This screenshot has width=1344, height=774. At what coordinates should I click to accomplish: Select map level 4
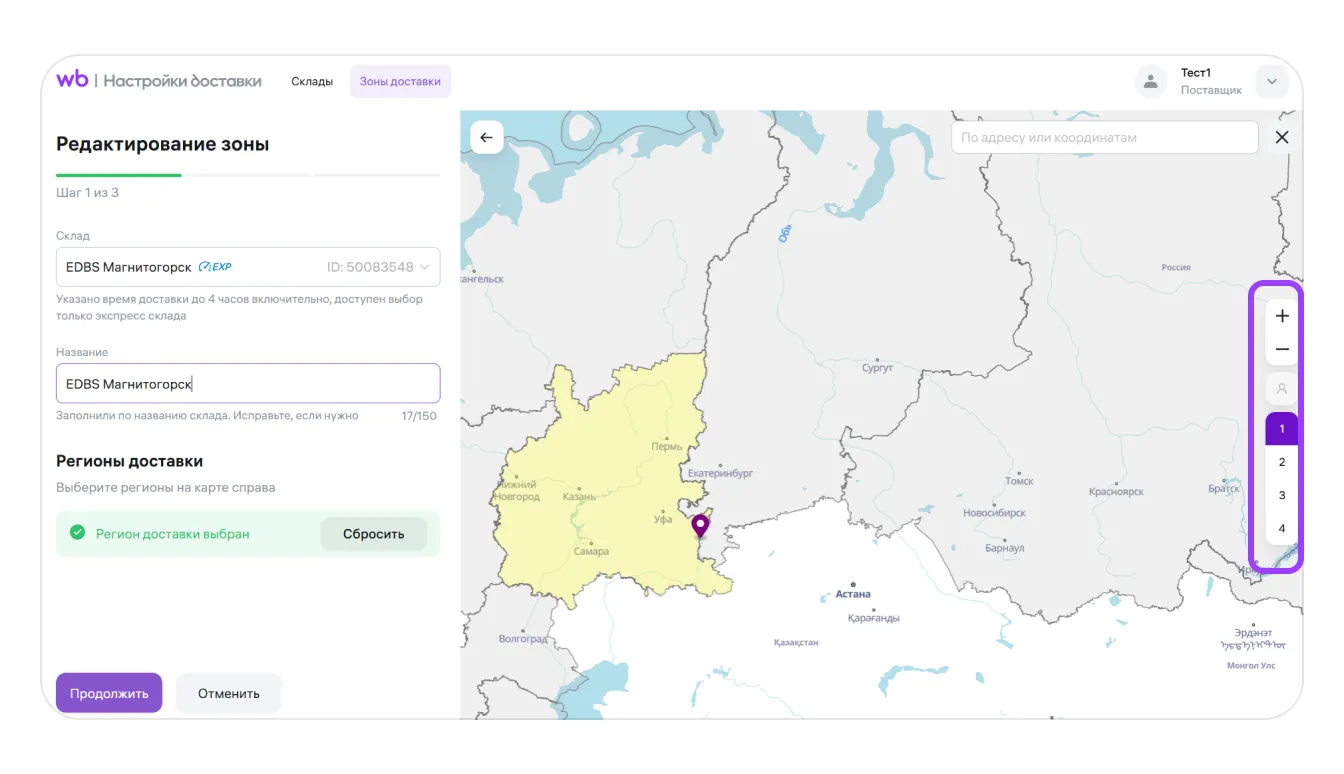1282,528
